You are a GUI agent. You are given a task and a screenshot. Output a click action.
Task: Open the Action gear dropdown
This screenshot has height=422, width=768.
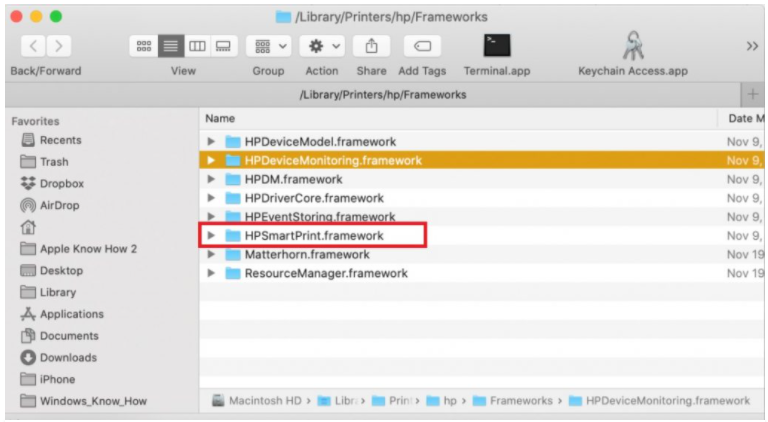[x=322, y=46]
